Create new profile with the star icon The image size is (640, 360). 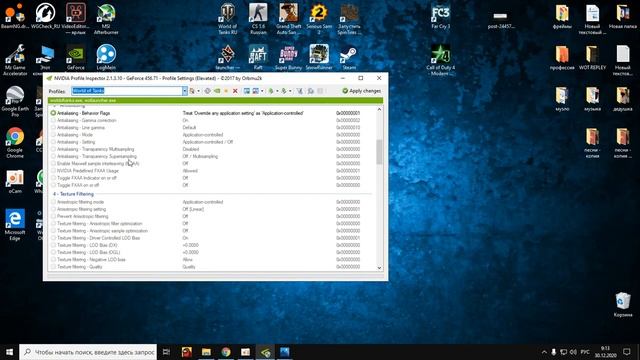click(x=226, y=91)
